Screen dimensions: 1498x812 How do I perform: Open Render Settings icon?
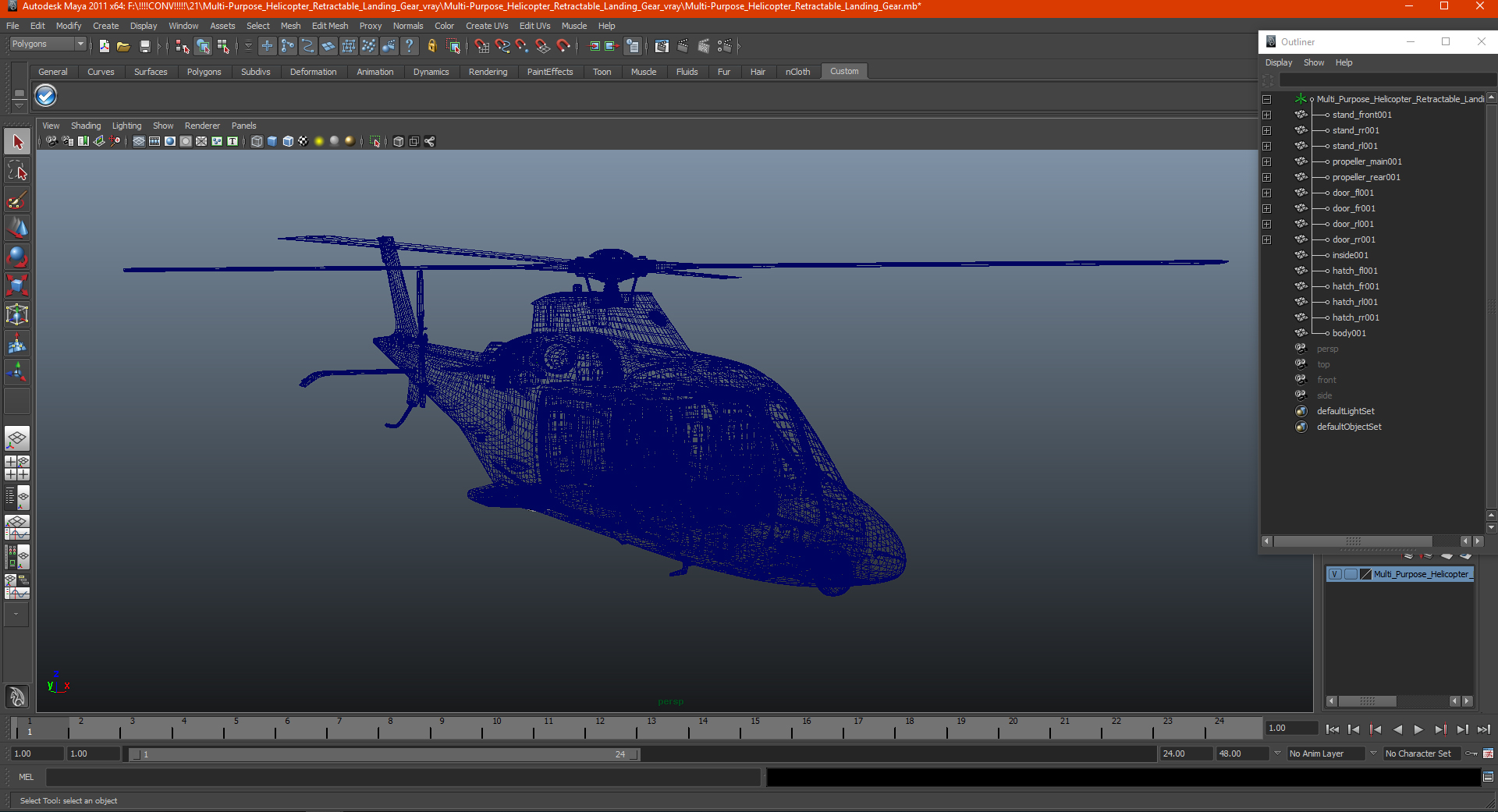pos(725,47)
